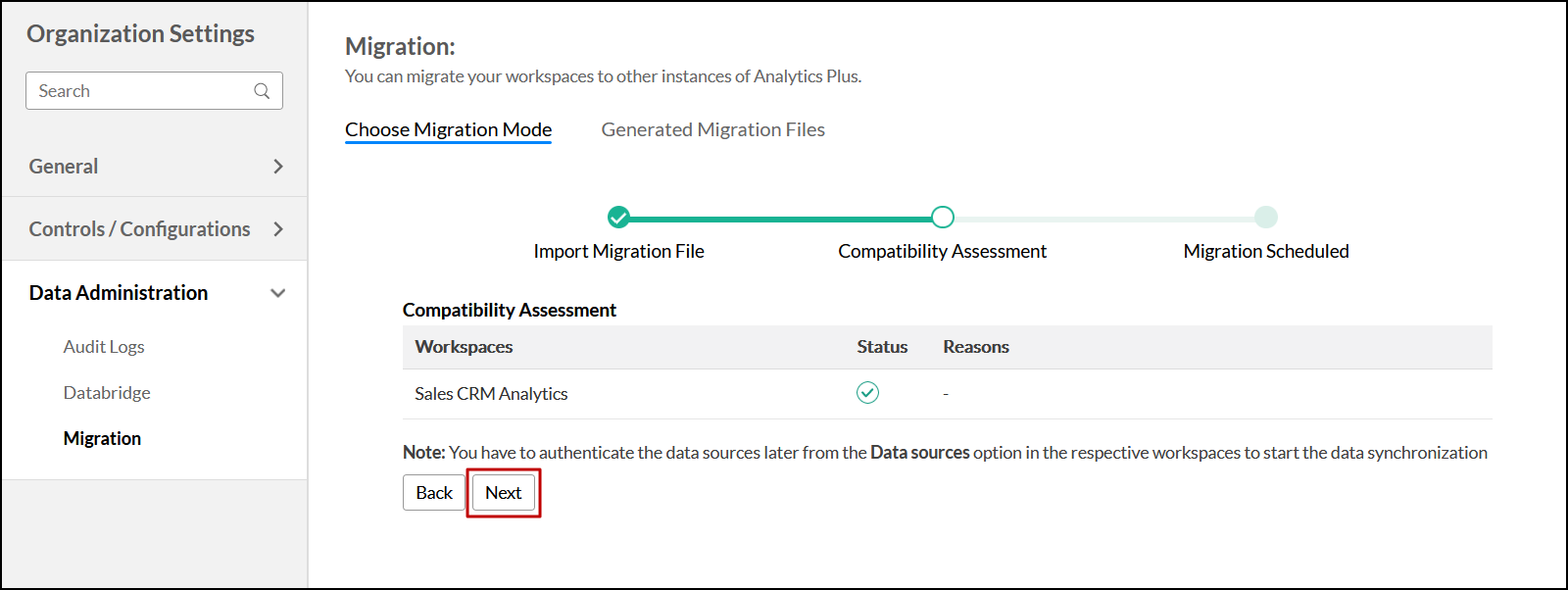The height and width of the screenshot is (590, 1568).
Task: Click the Reasons column header
Action: [x=976, y=347]
